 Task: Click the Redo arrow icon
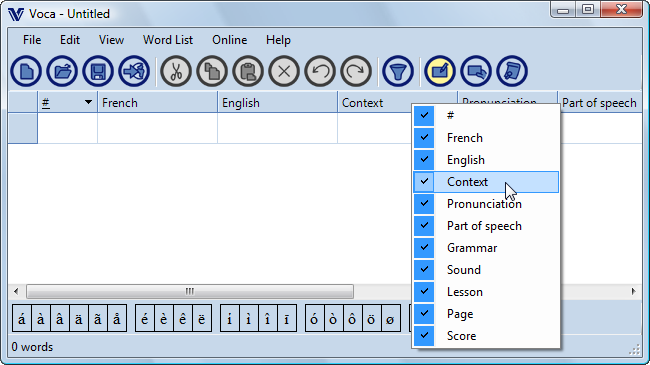point(357,71)
